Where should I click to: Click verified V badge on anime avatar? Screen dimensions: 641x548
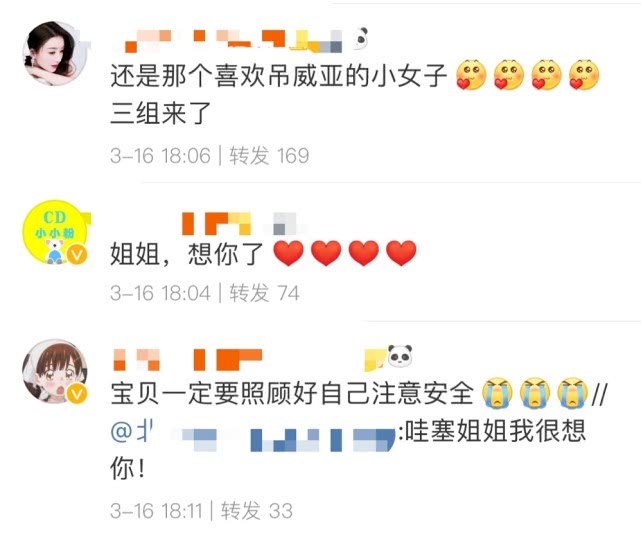click(x=77, y=394)
